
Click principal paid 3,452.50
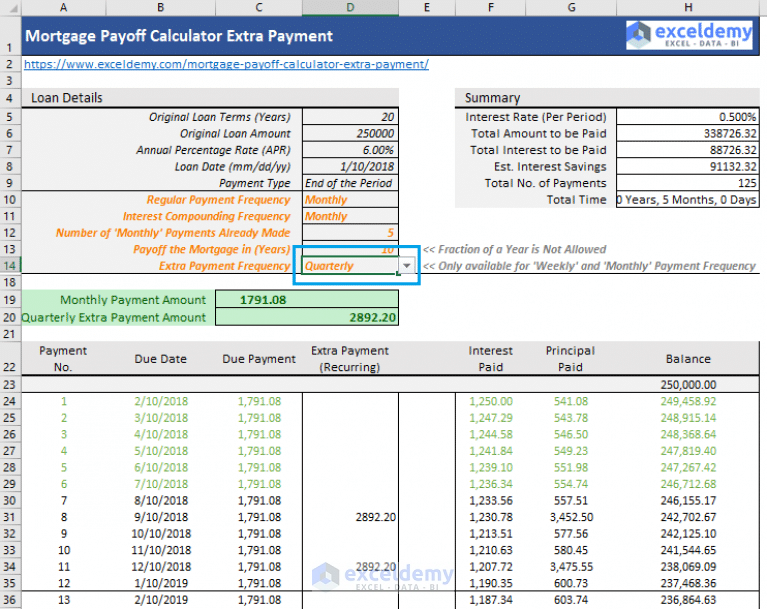[x=571, y=517]
